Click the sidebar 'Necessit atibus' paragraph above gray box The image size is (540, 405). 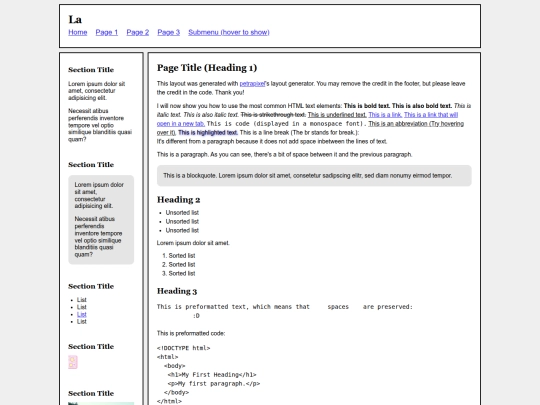(x=100, y=125)
